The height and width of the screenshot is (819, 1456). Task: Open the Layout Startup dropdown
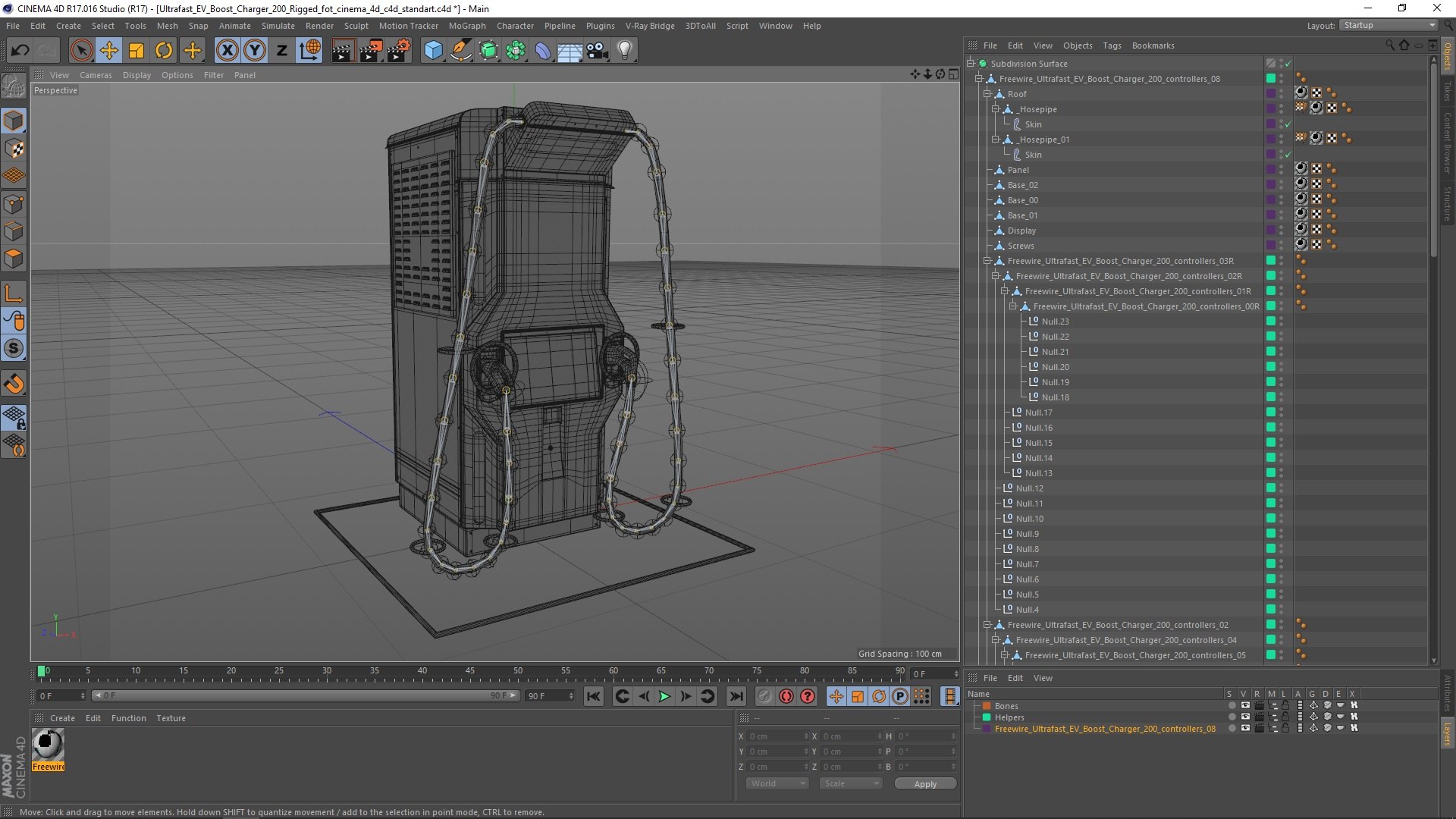point(1389,25)
